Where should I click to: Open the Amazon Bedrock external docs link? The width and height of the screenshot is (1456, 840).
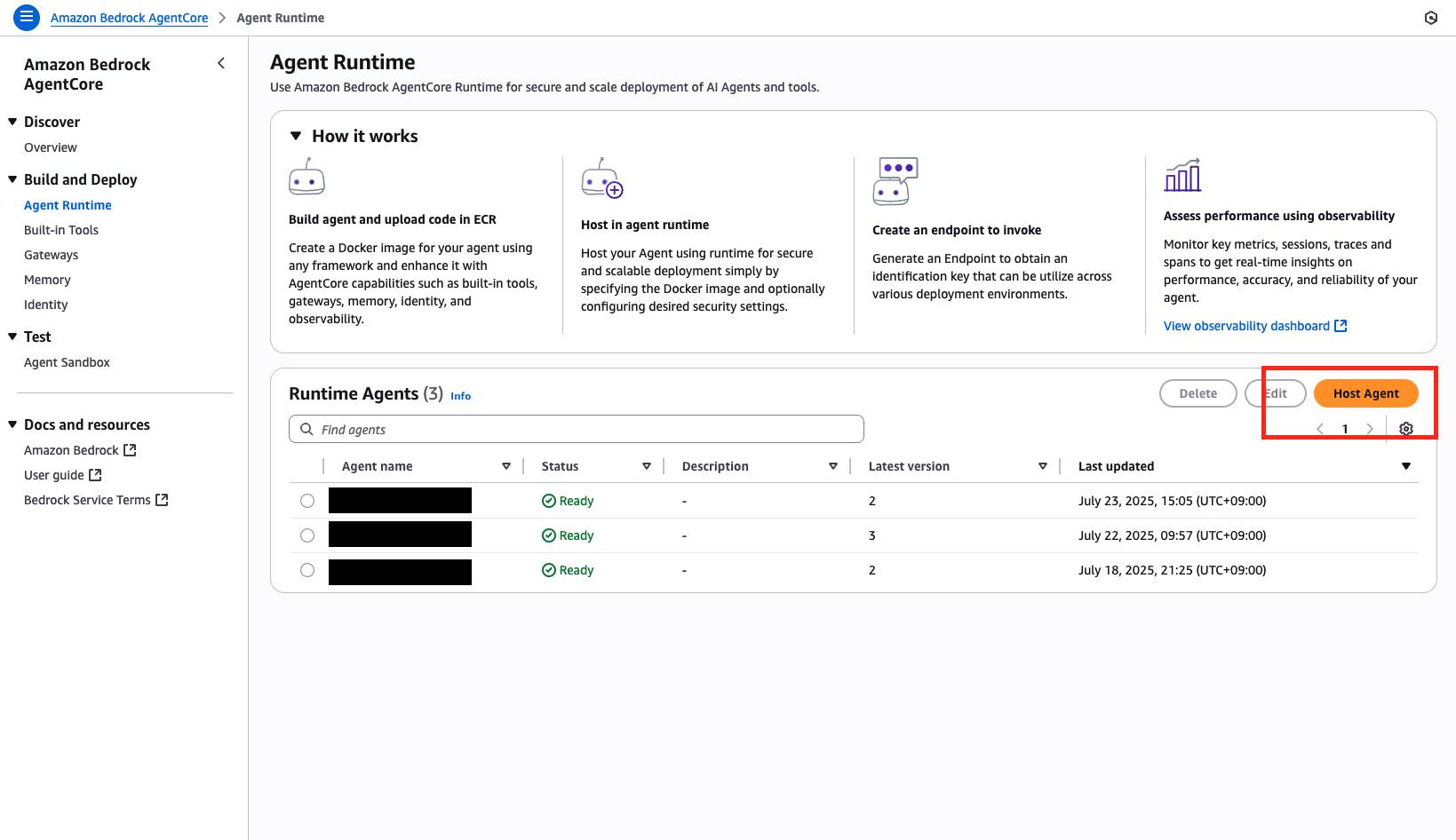pos(80,450)
